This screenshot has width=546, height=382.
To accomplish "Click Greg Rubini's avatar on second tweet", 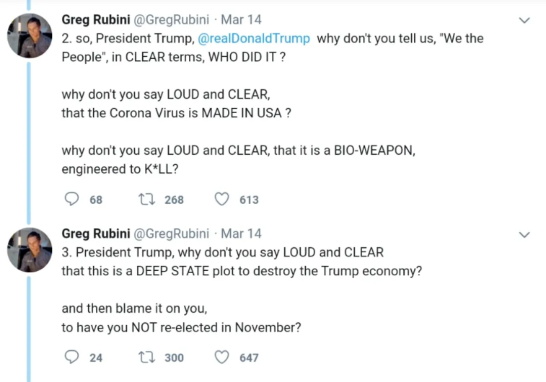I will [x=30, y=250].
